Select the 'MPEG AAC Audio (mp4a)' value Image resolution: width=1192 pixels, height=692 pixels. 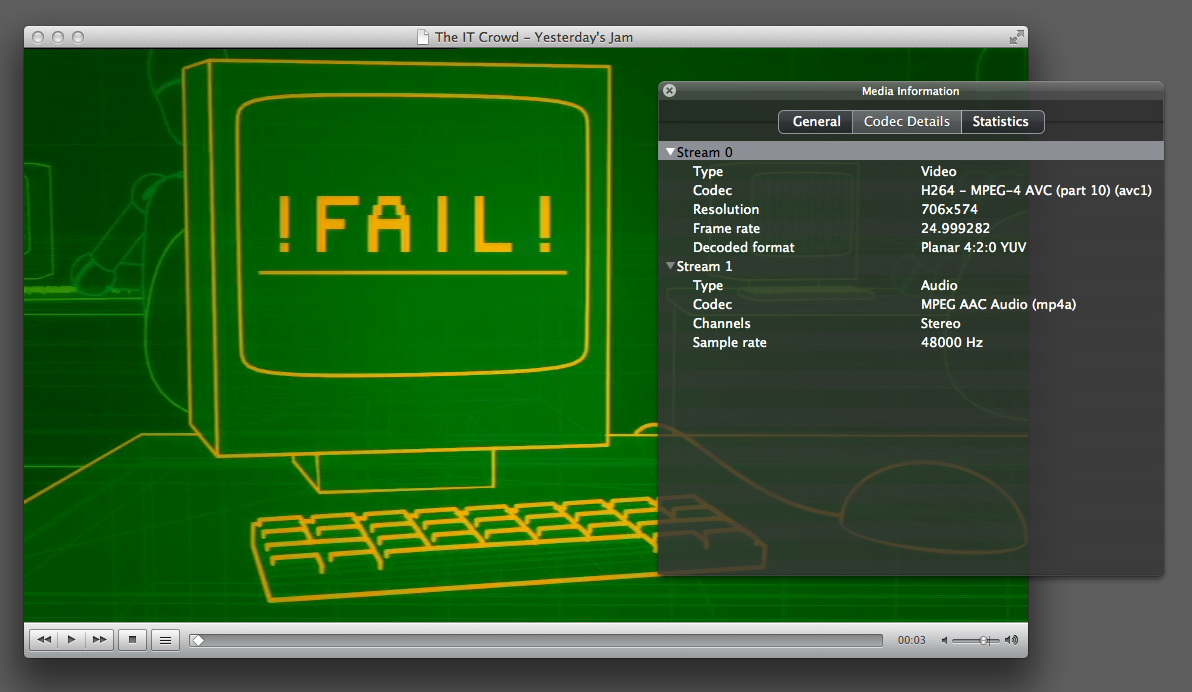click(998, 304)
